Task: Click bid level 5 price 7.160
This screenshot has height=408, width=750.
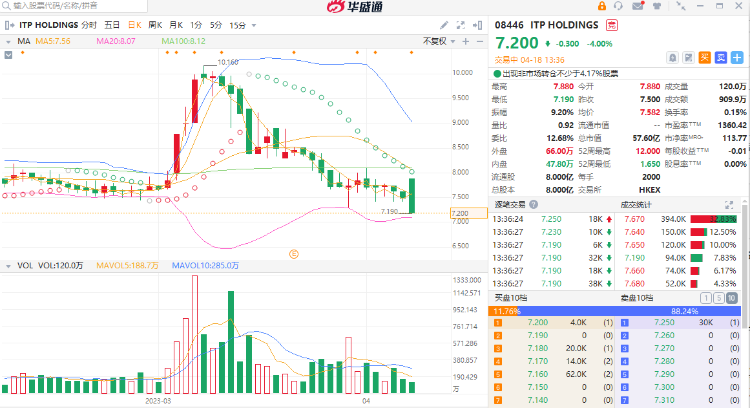Action: [538, 375]
